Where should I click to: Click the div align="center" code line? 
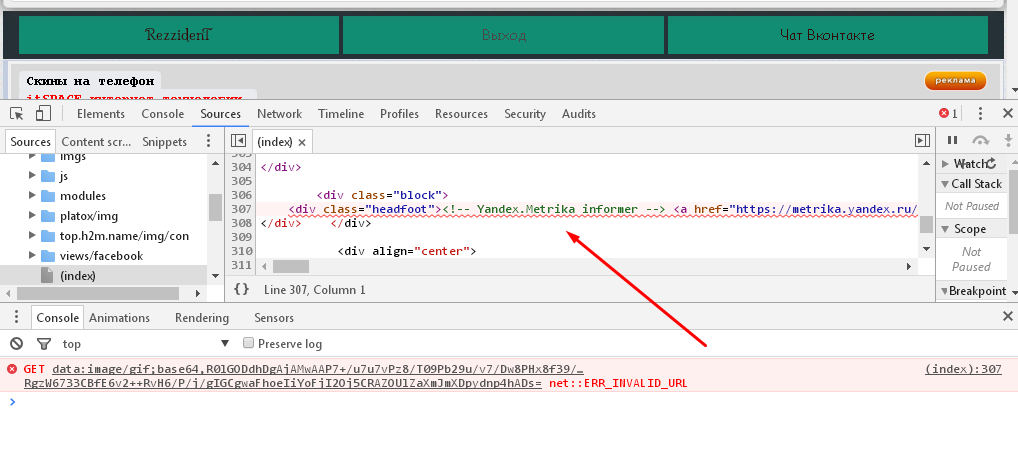(x=407, y=251)
